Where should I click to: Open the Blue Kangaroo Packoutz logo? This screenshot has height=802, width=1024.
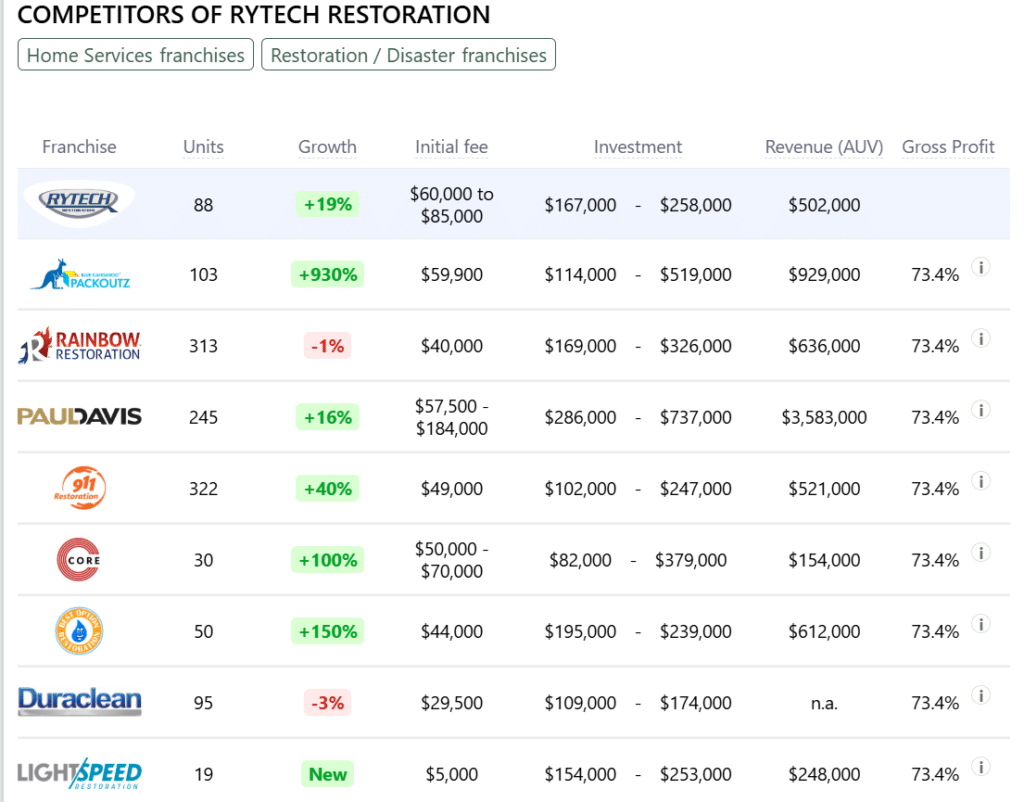click(80, 275)
